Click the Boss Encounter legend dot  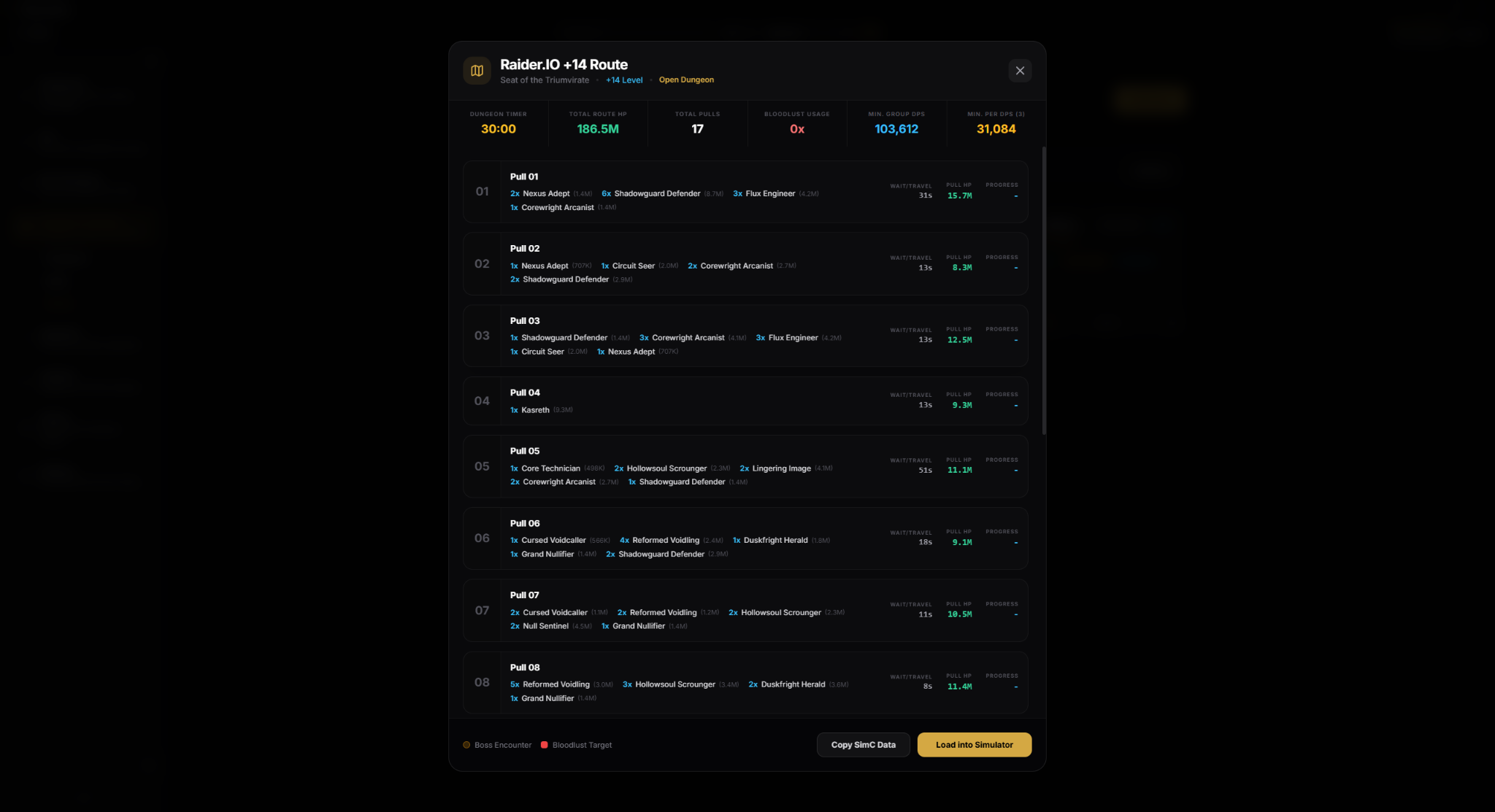tap(466, 745)
